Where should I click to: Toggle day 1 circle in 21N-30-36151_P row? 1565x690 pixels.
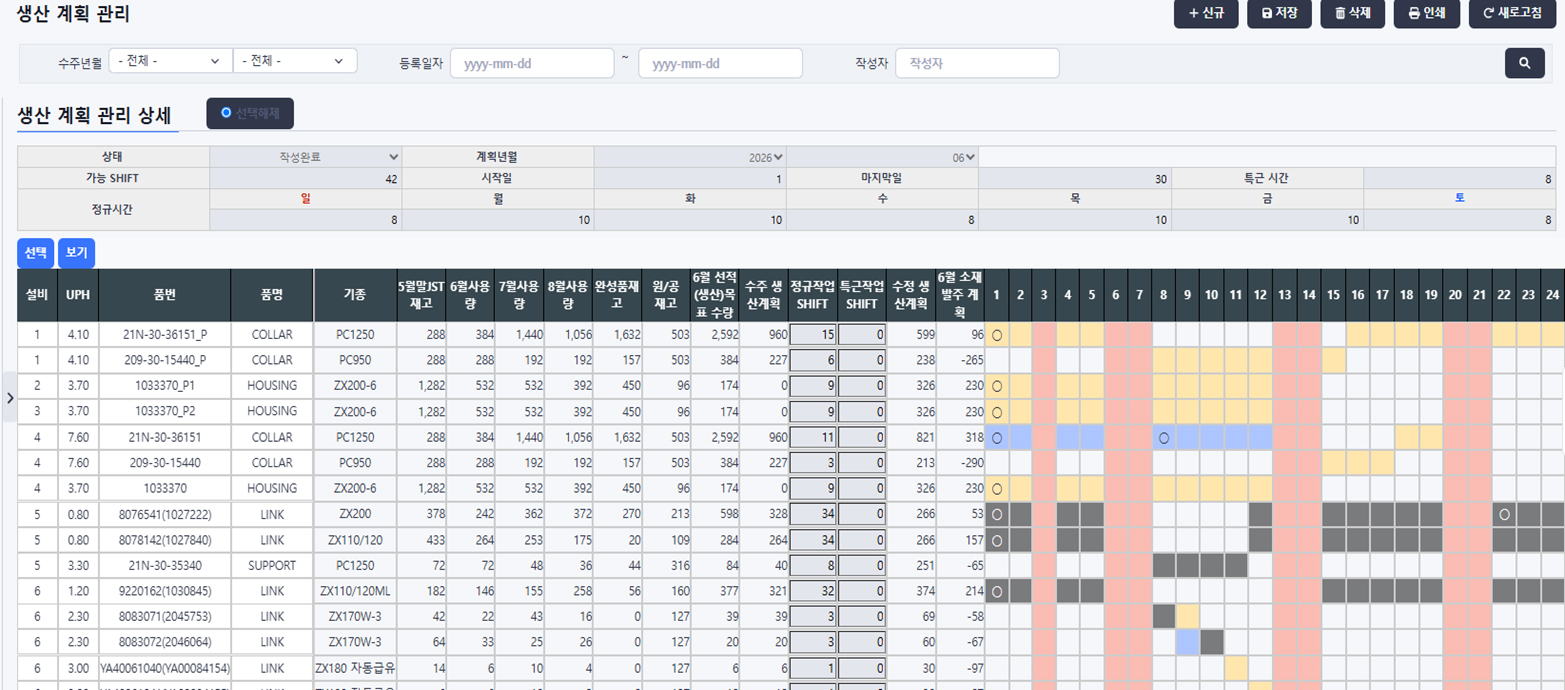click(x=996, y=334)
